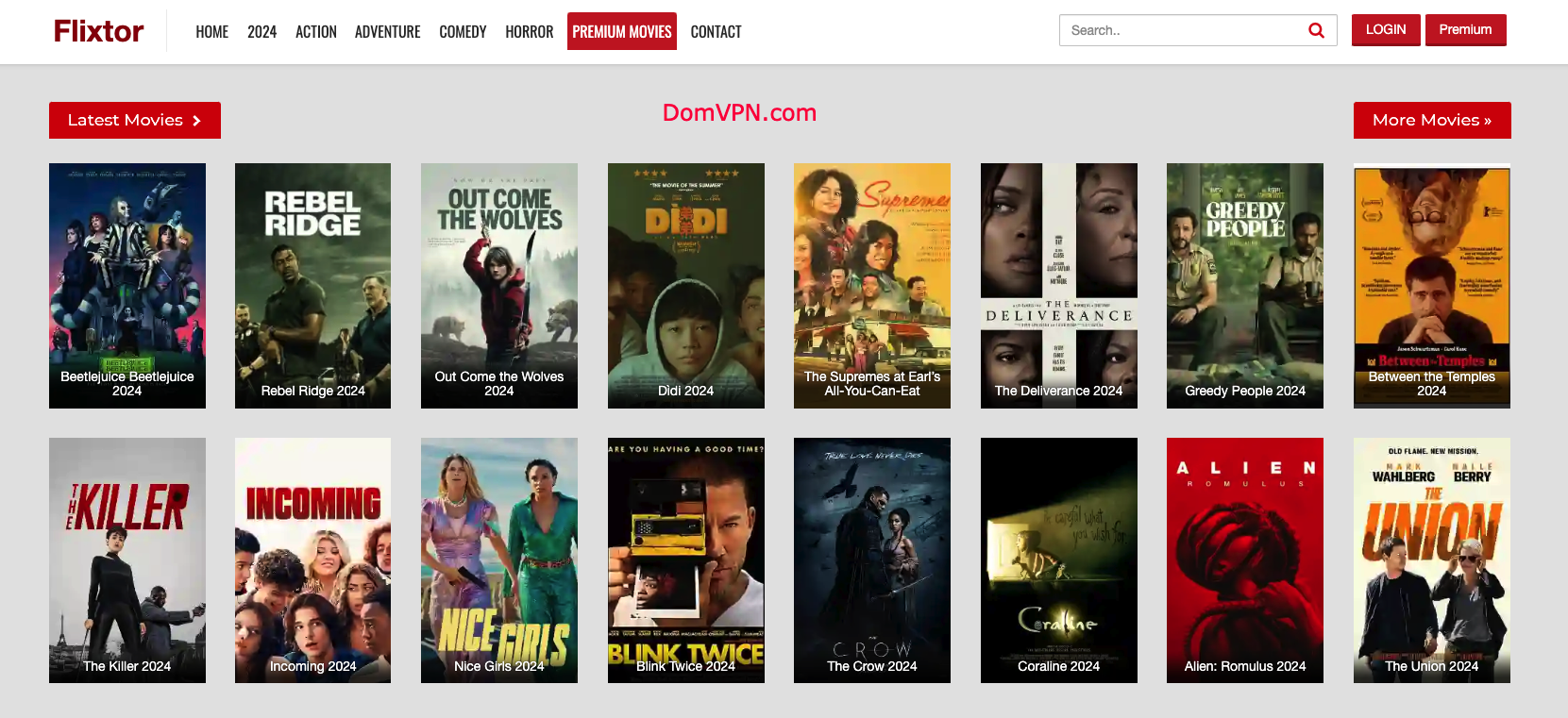This screenshot has width=1568, height=718.
Task: Open Coraline 2024 movie poster
Action: tap(1059, 560)
